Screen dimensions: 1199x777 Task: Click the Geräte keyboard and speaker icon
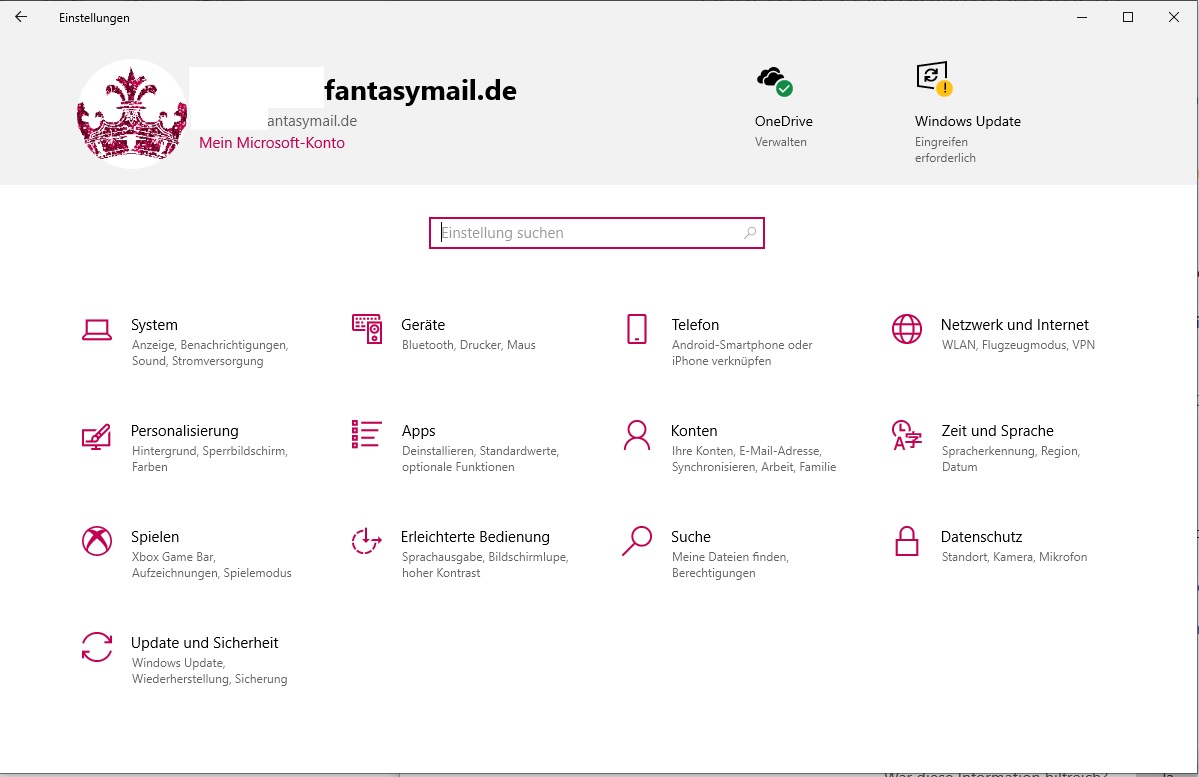tap(367, 329)
